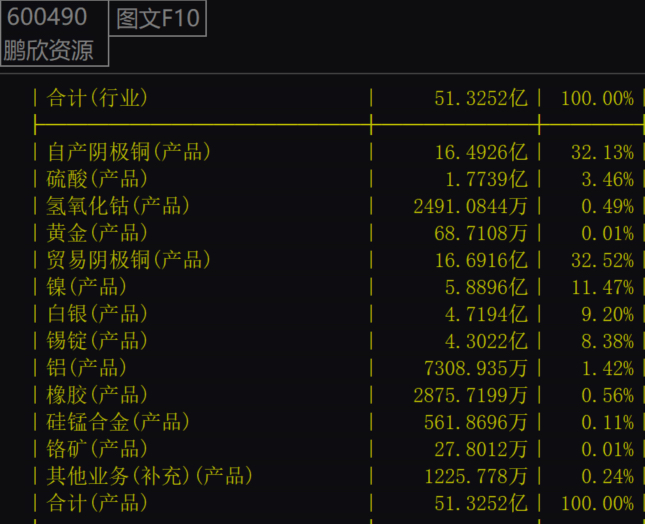Click the 0.01% value in the 铬矿 row
This screenshot has width=645, height=524.
(608, 450)
